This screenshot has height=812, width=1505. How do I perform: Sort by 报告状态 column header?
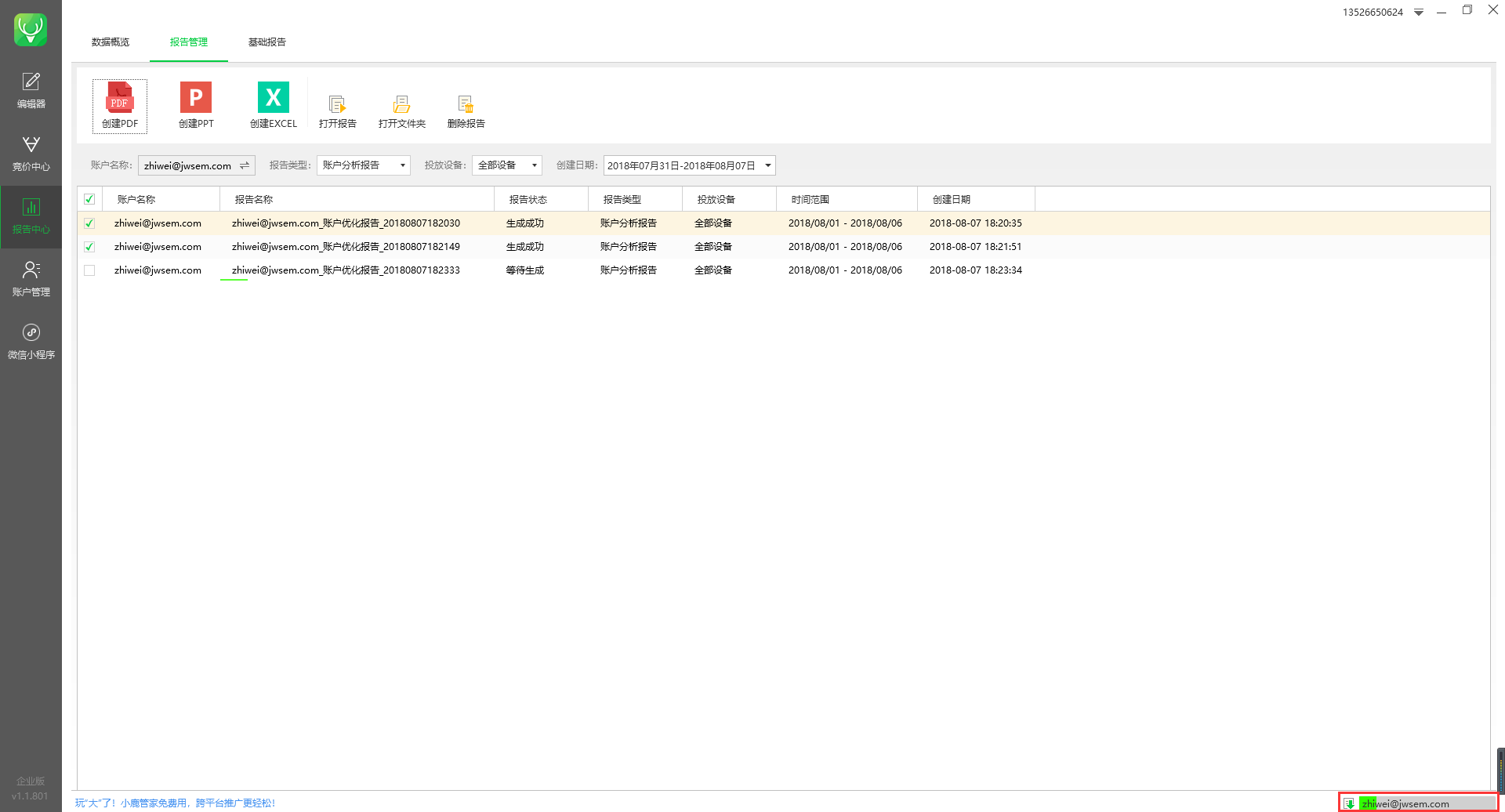(x=542, y=199)
